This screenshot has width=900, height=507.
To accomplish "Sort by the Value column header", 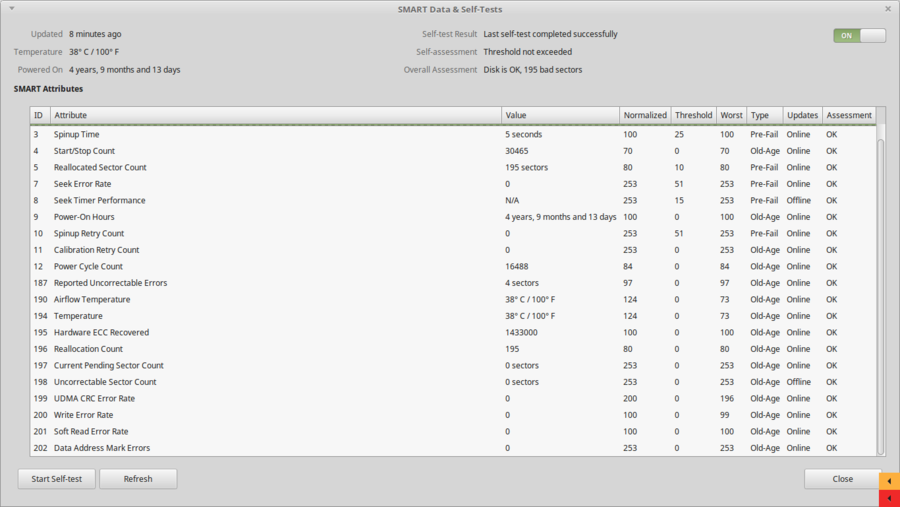I will coord(561,115).
